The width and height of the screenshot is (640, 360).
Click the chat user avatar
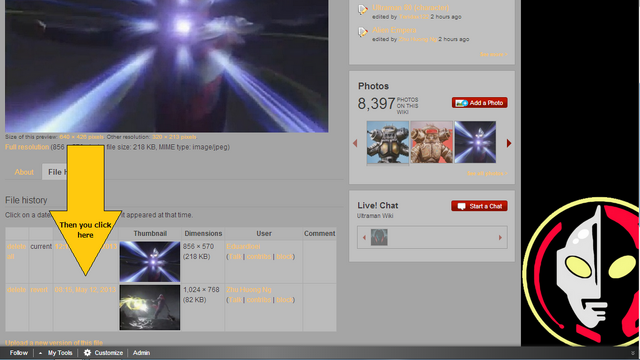pyautogui.click(x=379, y=237)
